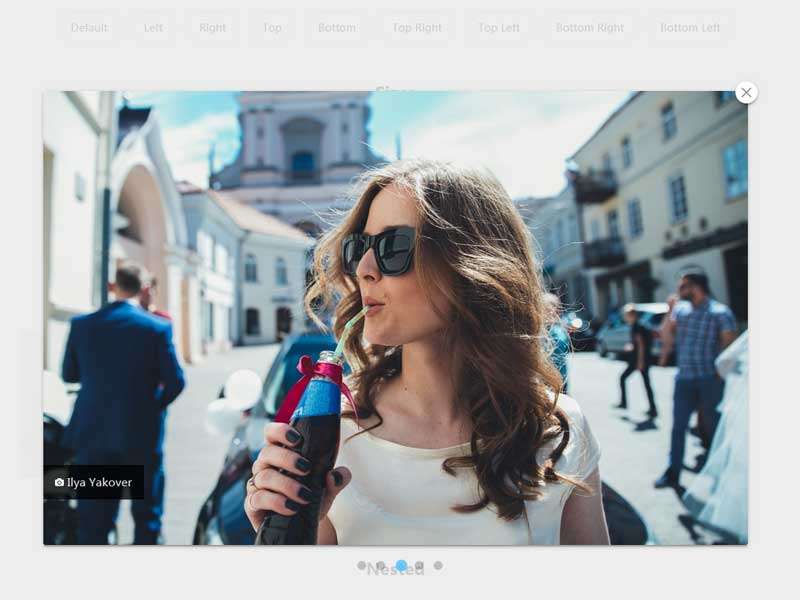
Task: Click the Ilya Yakover caption label
Action: click(x=99, y=482)
